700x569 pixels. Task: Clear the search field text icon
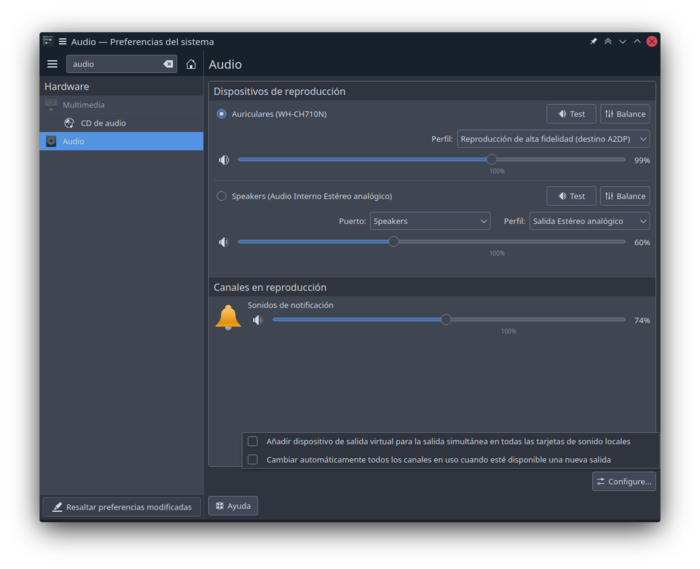coord(168,64)
